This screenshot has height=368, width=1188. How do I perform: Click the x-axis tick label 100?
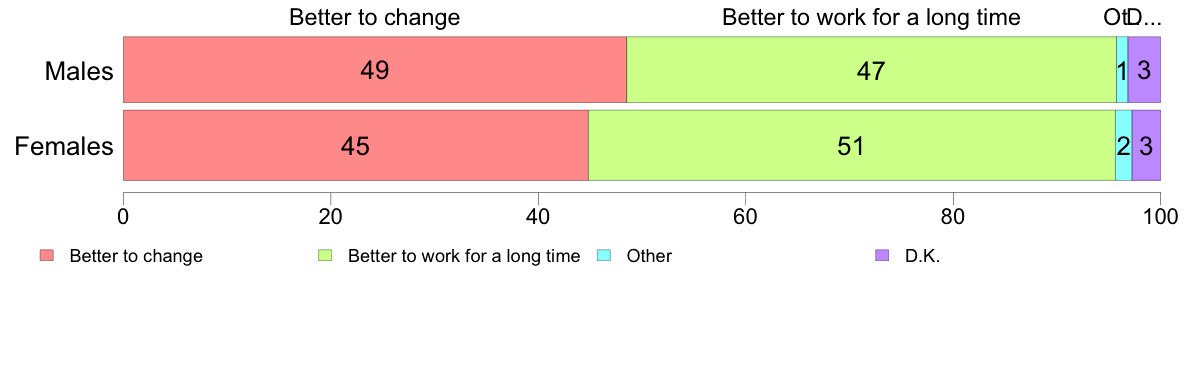[1160, 214]
